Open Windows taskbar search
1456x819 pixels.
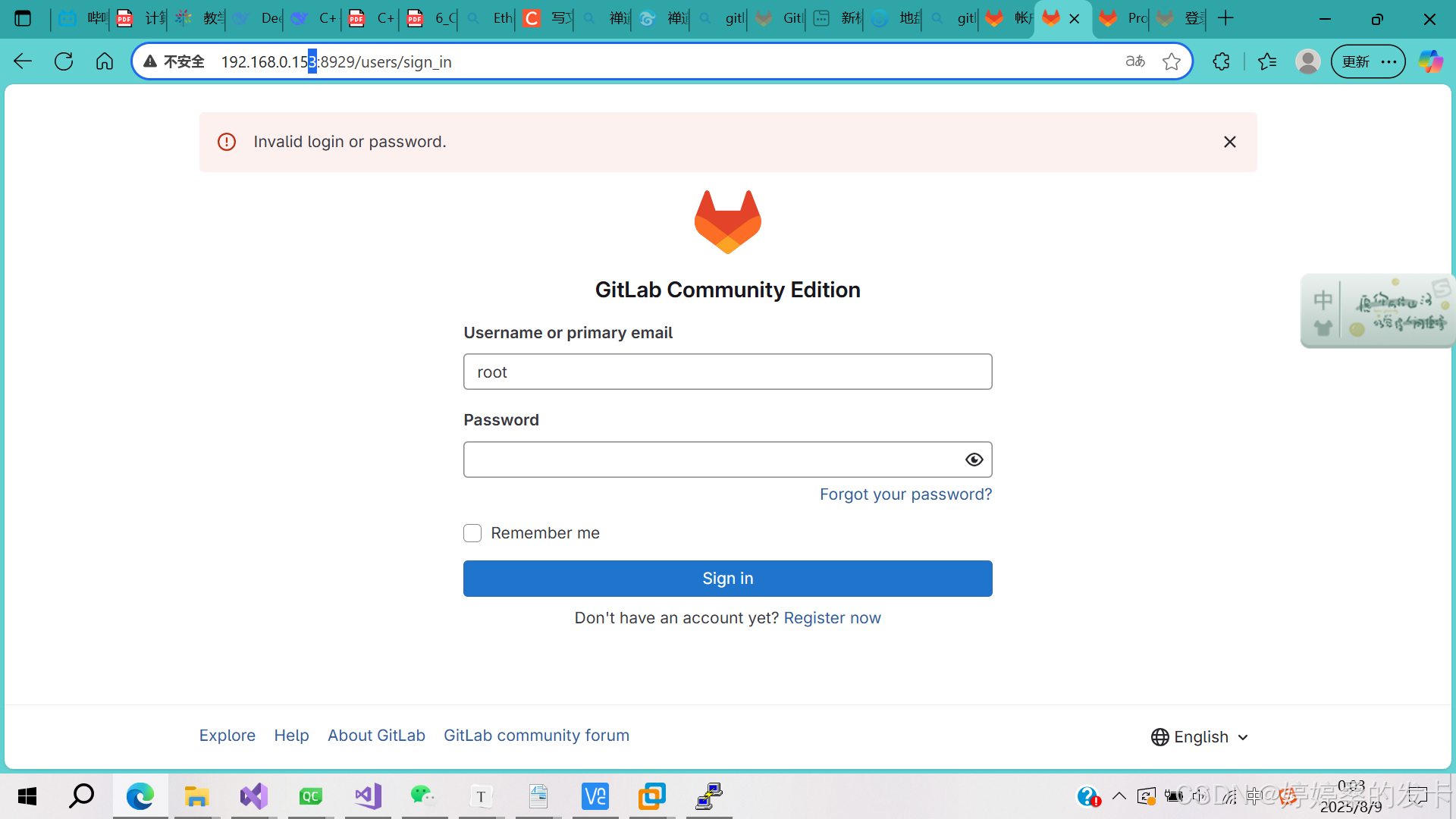coord(81,796)
